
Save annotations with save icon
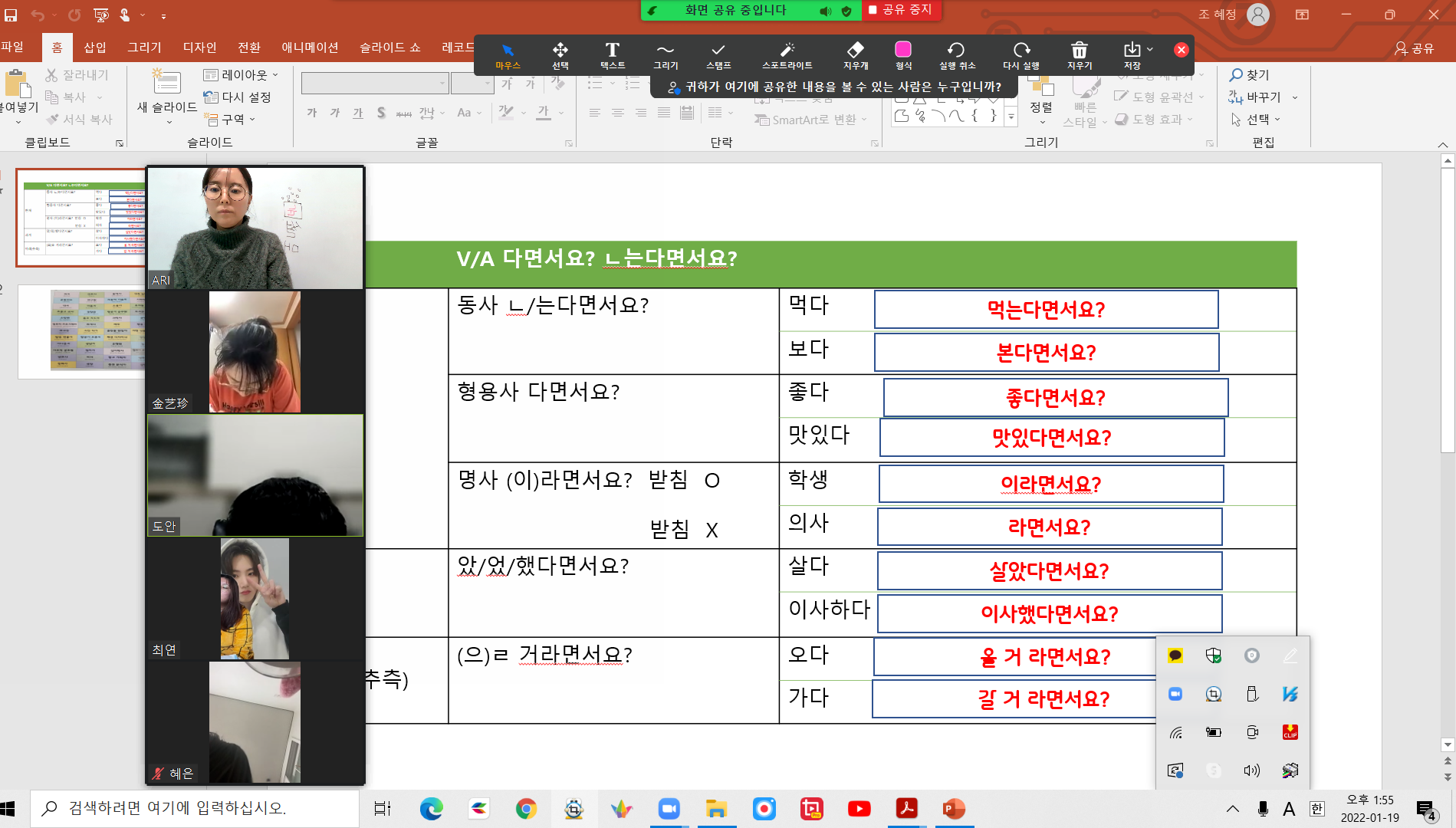pos(1133,55)
